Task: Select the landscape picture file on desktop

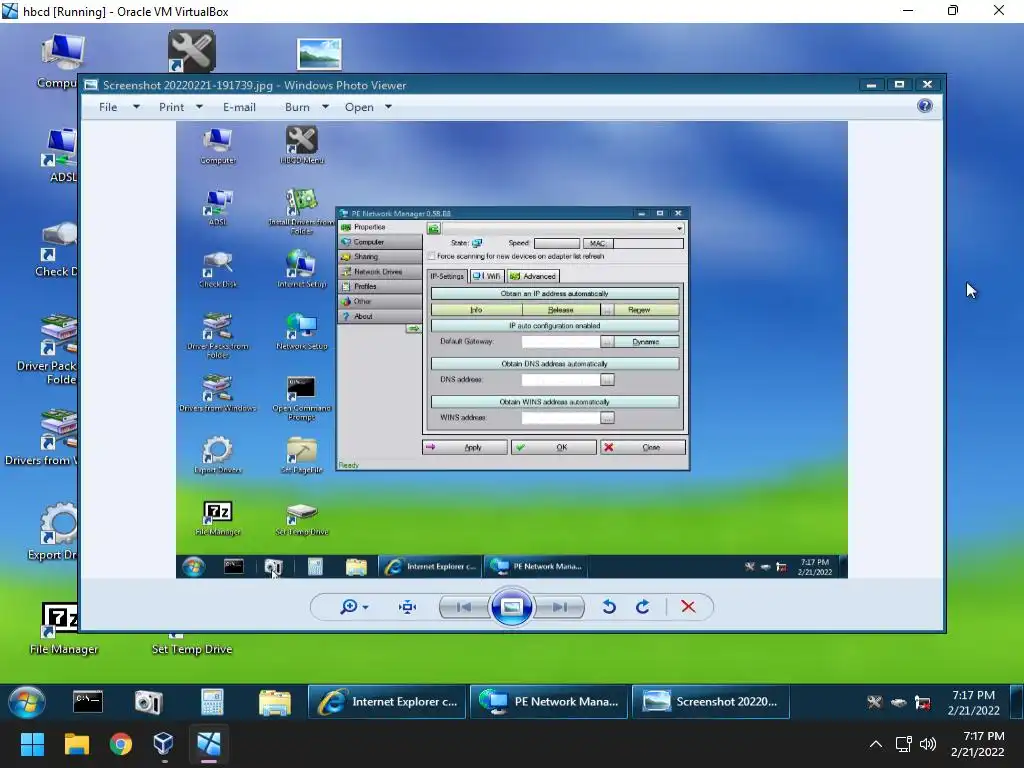Action: click(319, 54)
